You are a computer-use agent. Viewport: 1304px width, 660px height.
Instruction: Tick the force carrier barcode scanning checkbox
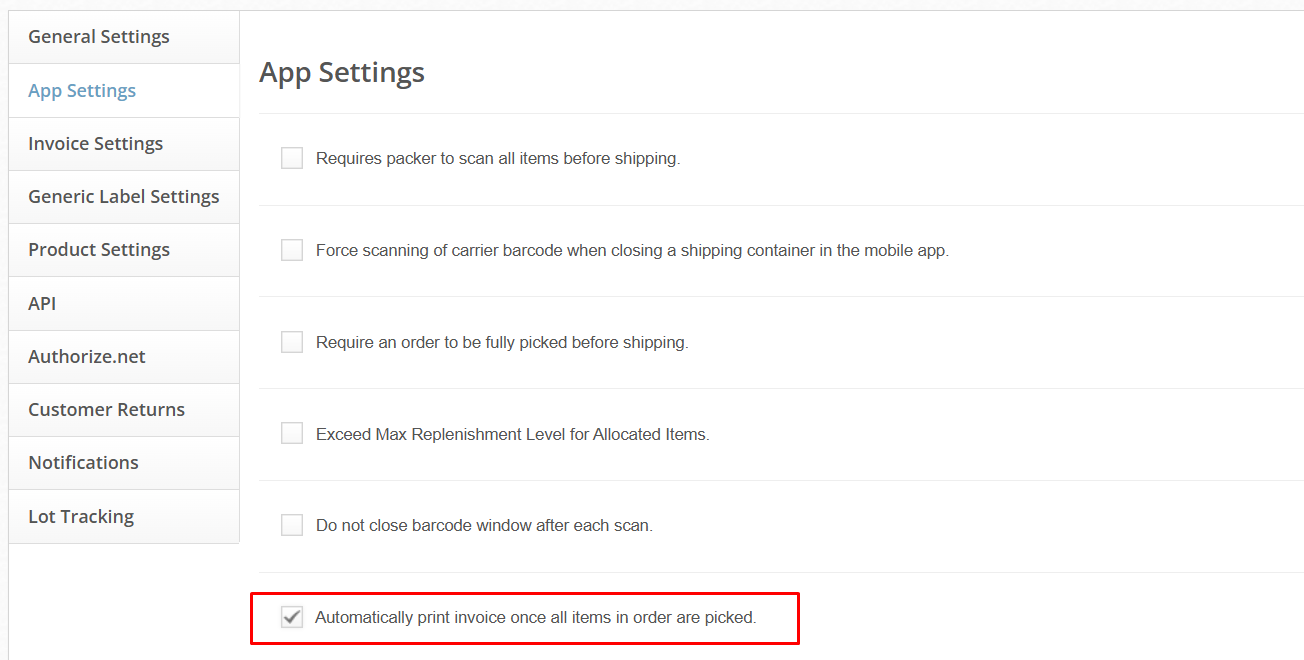[292, 250]
